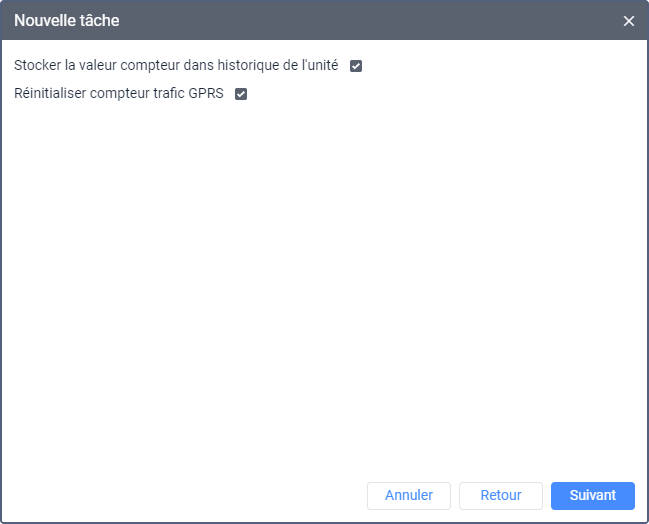Viewport: 649px width, 524px height.
Task: Click the blue Suivant button label
Action: tap(593, 495)
